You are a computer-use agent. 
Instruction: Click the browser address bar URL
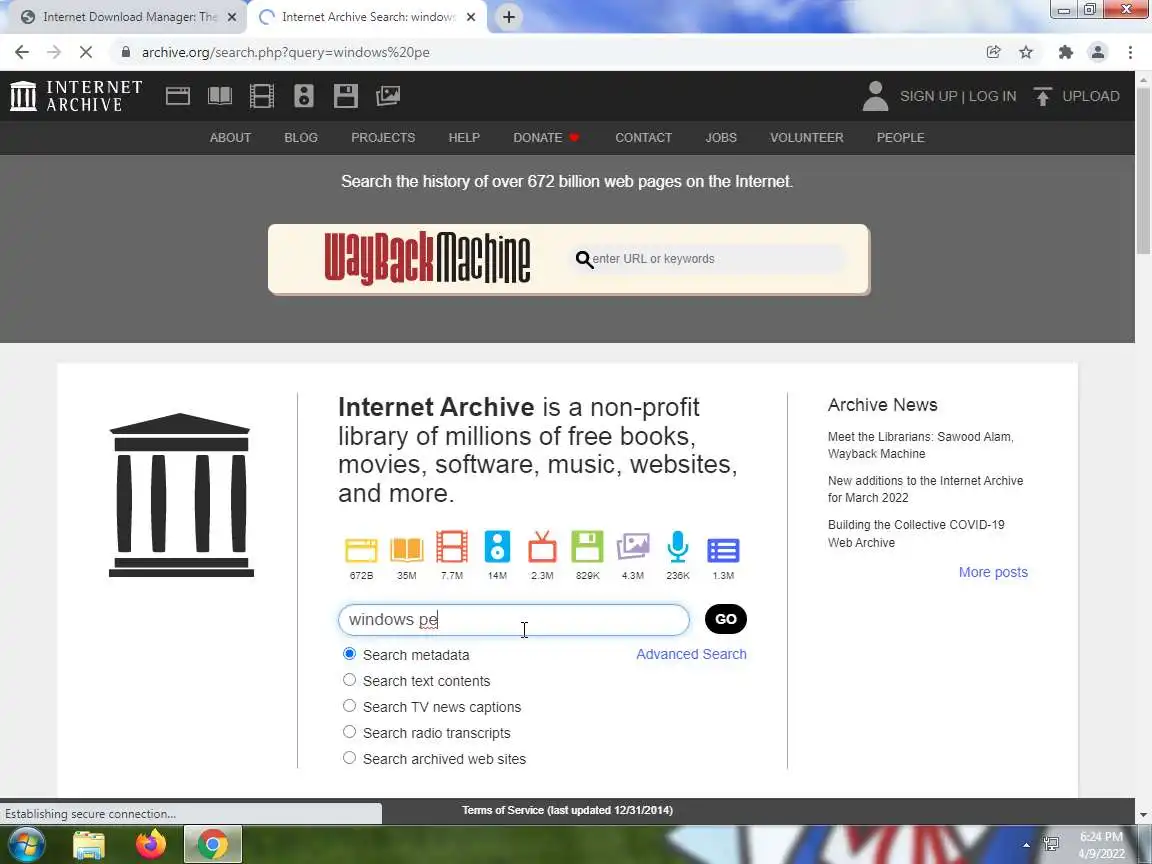286,52
